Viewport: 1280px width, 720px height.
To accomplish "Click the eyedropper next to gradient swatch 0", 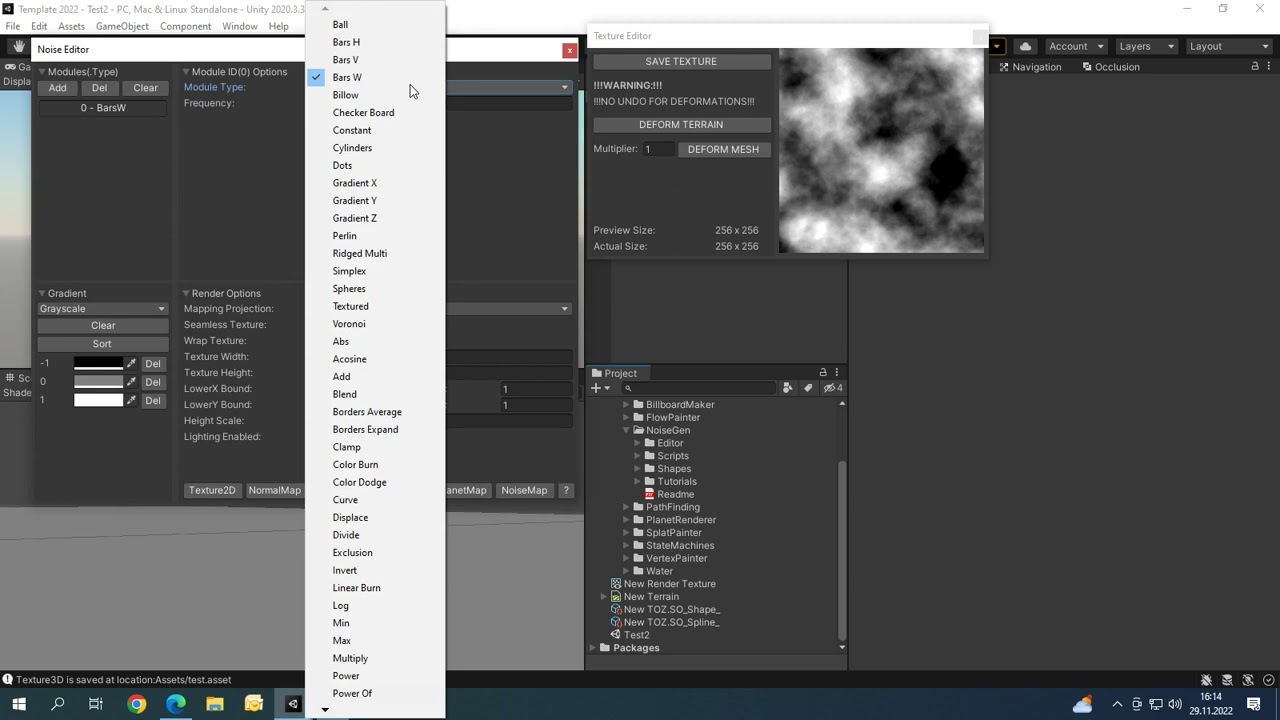I will 132,380.
